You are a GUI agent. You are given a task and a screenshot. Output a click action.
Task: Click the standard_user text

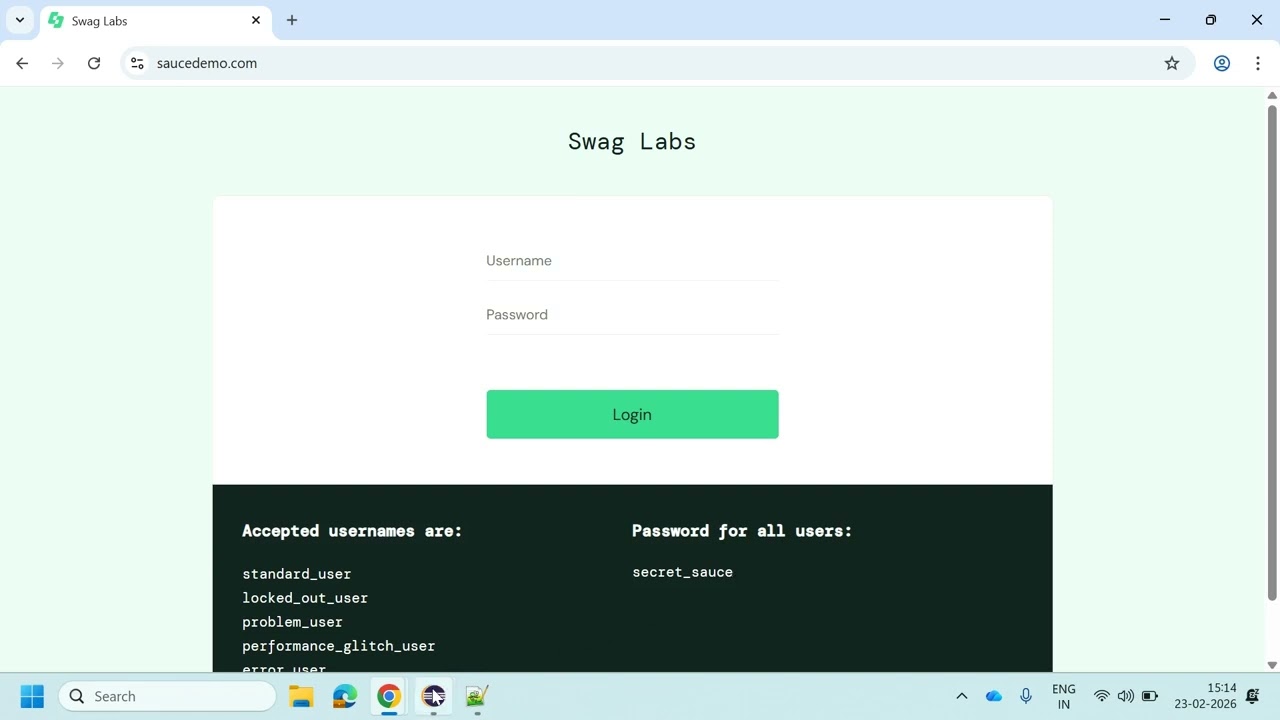pyautogui.click(x=296, y=574)
